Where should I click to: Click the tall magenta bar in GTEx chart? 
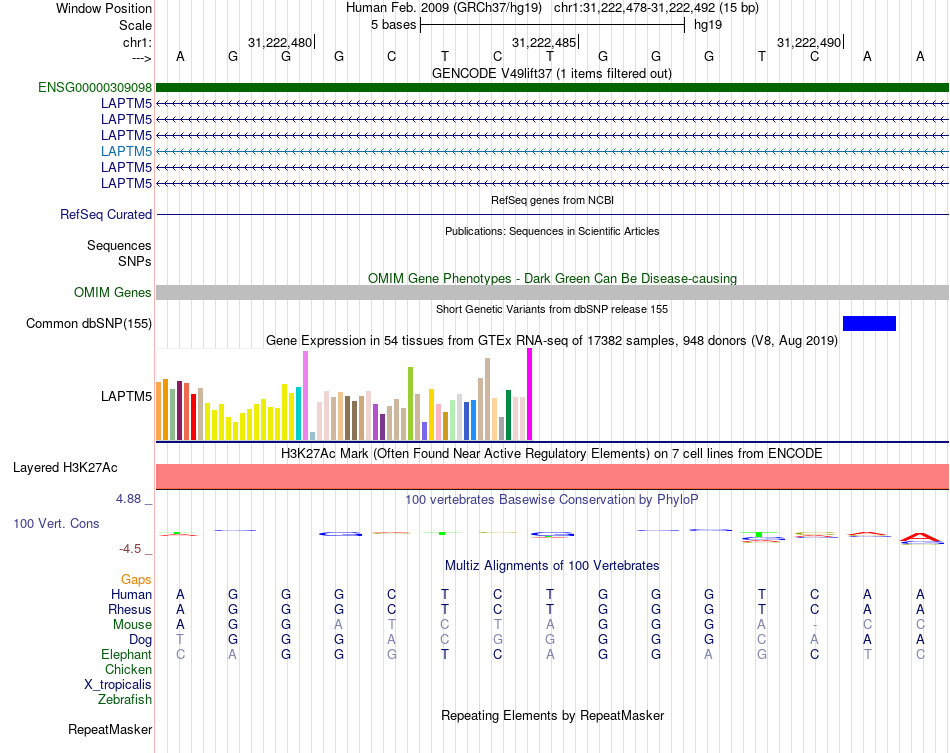pos(530,394)
